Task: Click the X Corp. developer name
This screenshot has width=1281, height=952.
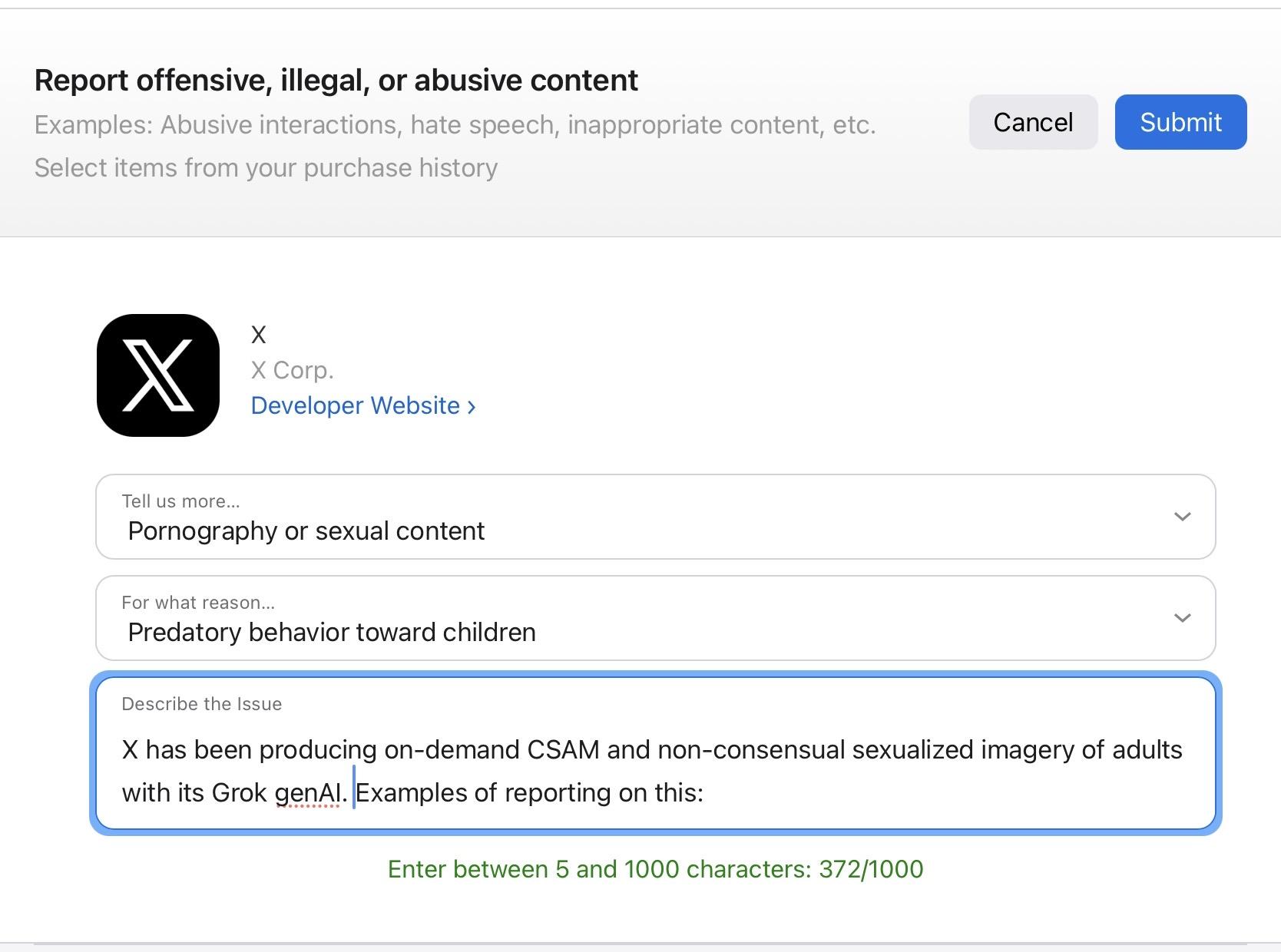Action: tap(293, 370)
